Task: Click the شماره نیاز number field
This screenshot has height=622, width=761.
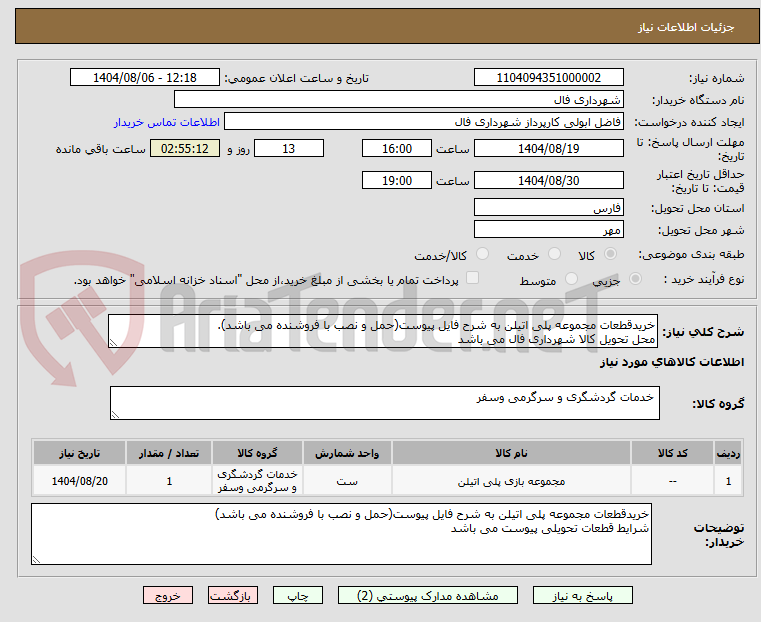Action: [x=548, y=78]
